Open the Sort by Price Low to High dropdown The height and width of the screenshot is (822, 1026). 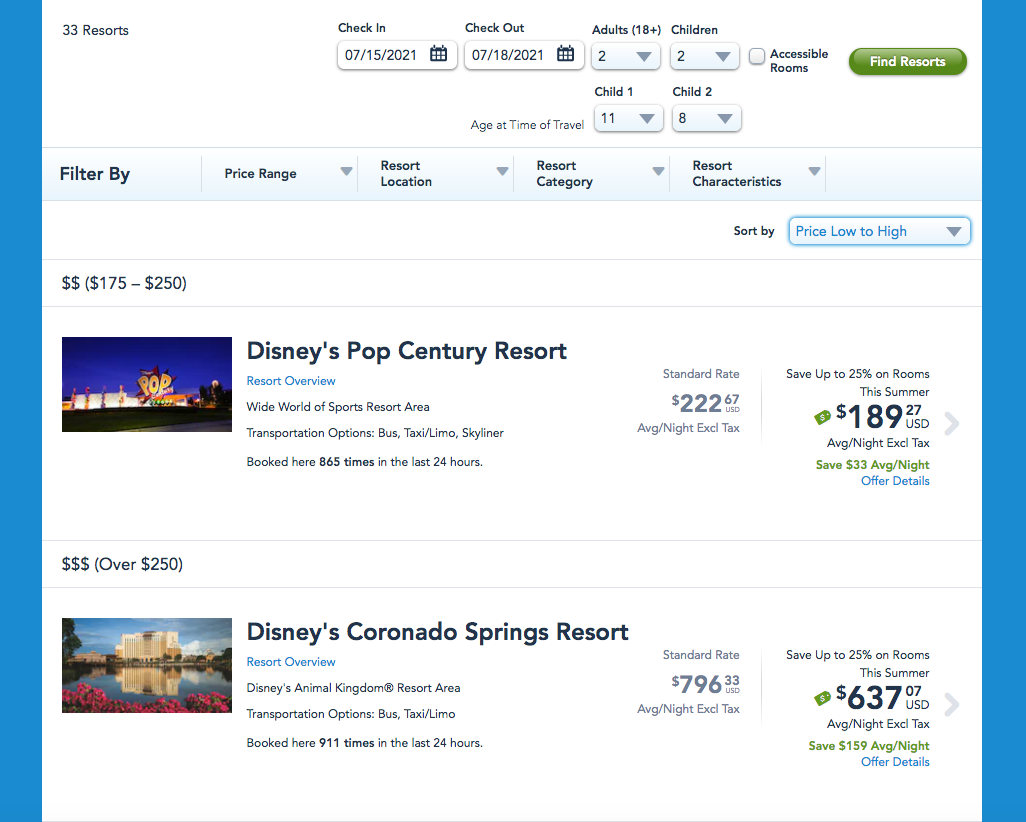(879, 231)
